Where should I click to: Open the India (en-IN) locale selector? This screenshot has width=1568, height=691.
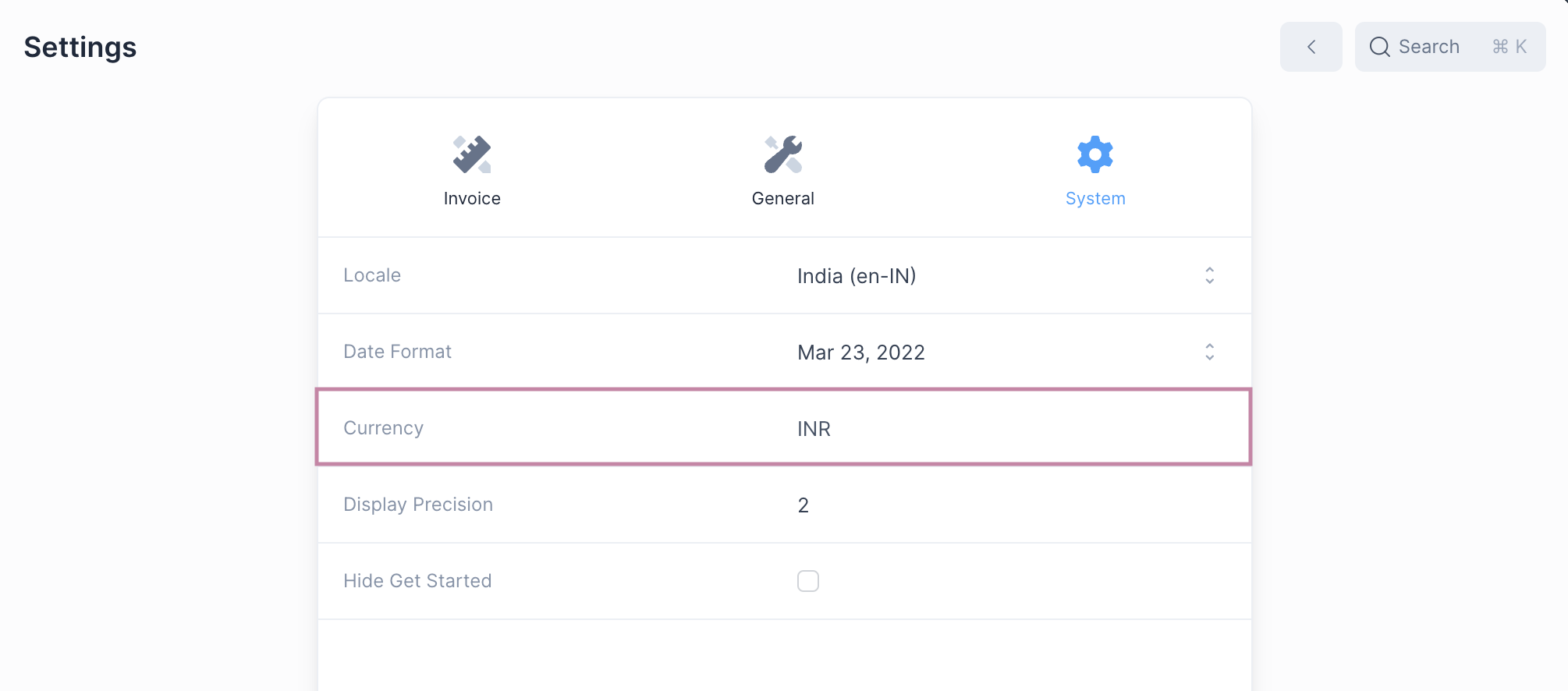[x=857, y=276]
